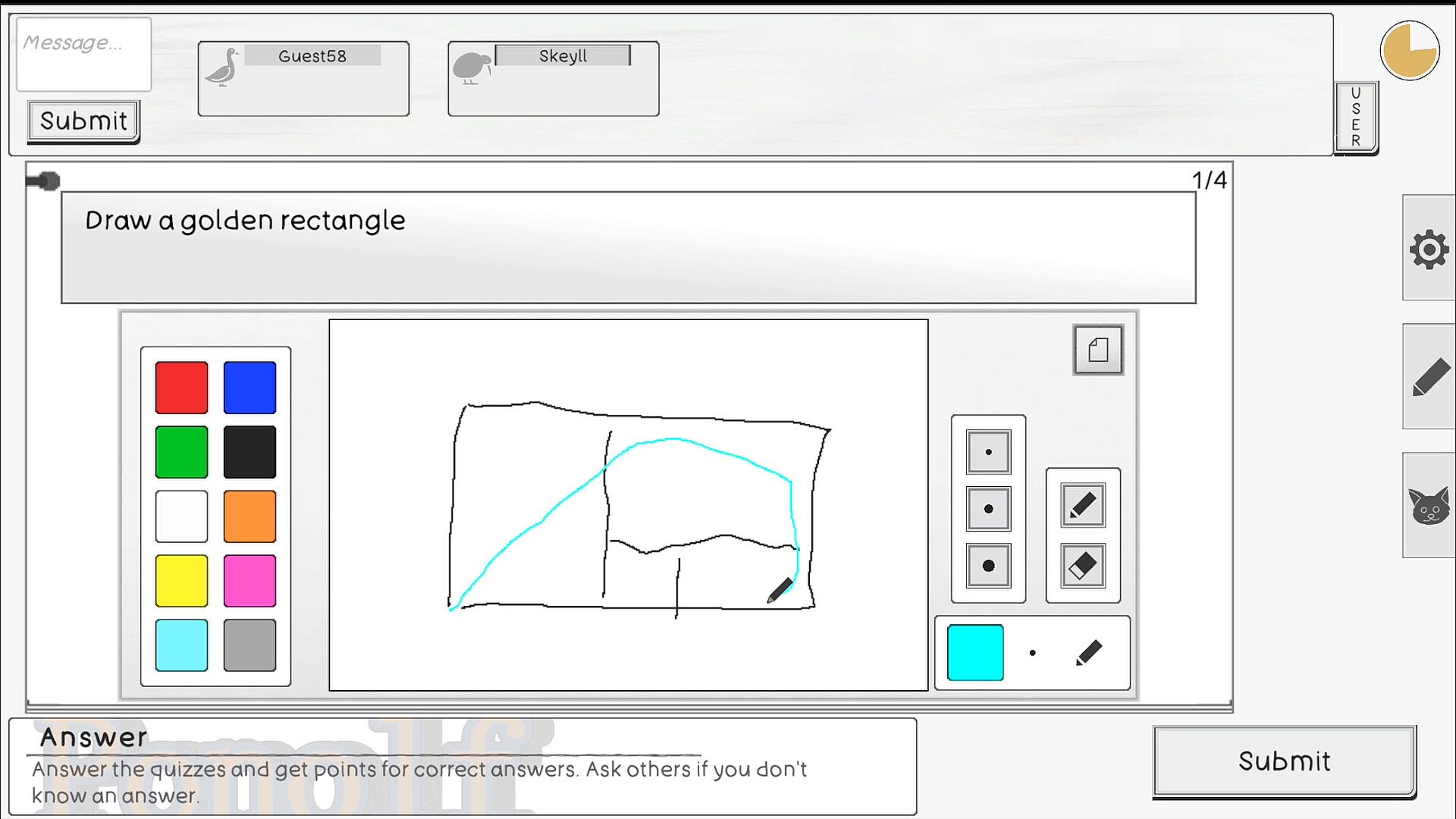Select the eraser tool
This screenshot has width=1456, height=819.
point(1082,566)
